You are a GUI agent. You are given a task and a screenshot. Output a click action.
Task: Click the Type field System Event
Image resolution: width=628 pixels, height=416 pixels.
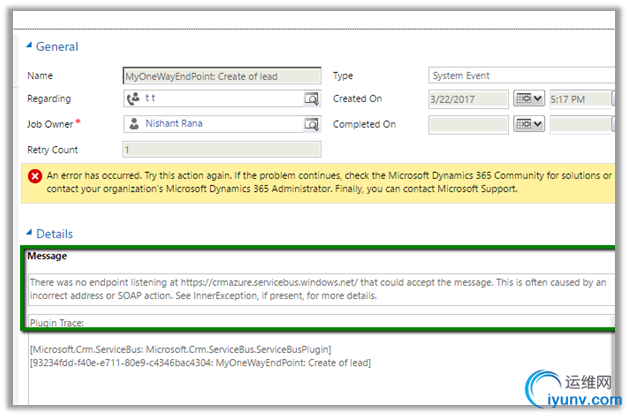[521, 75]
